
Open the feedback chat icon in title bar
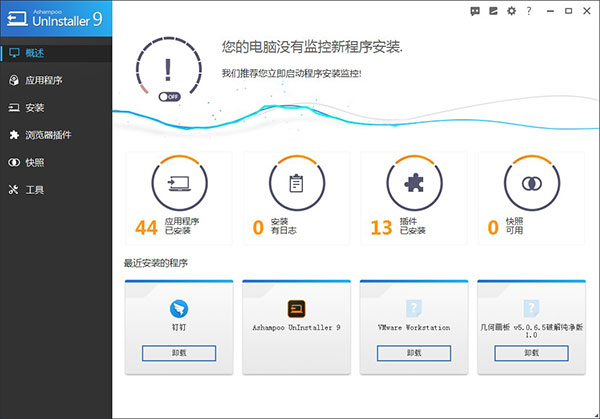tap(475, 11)
